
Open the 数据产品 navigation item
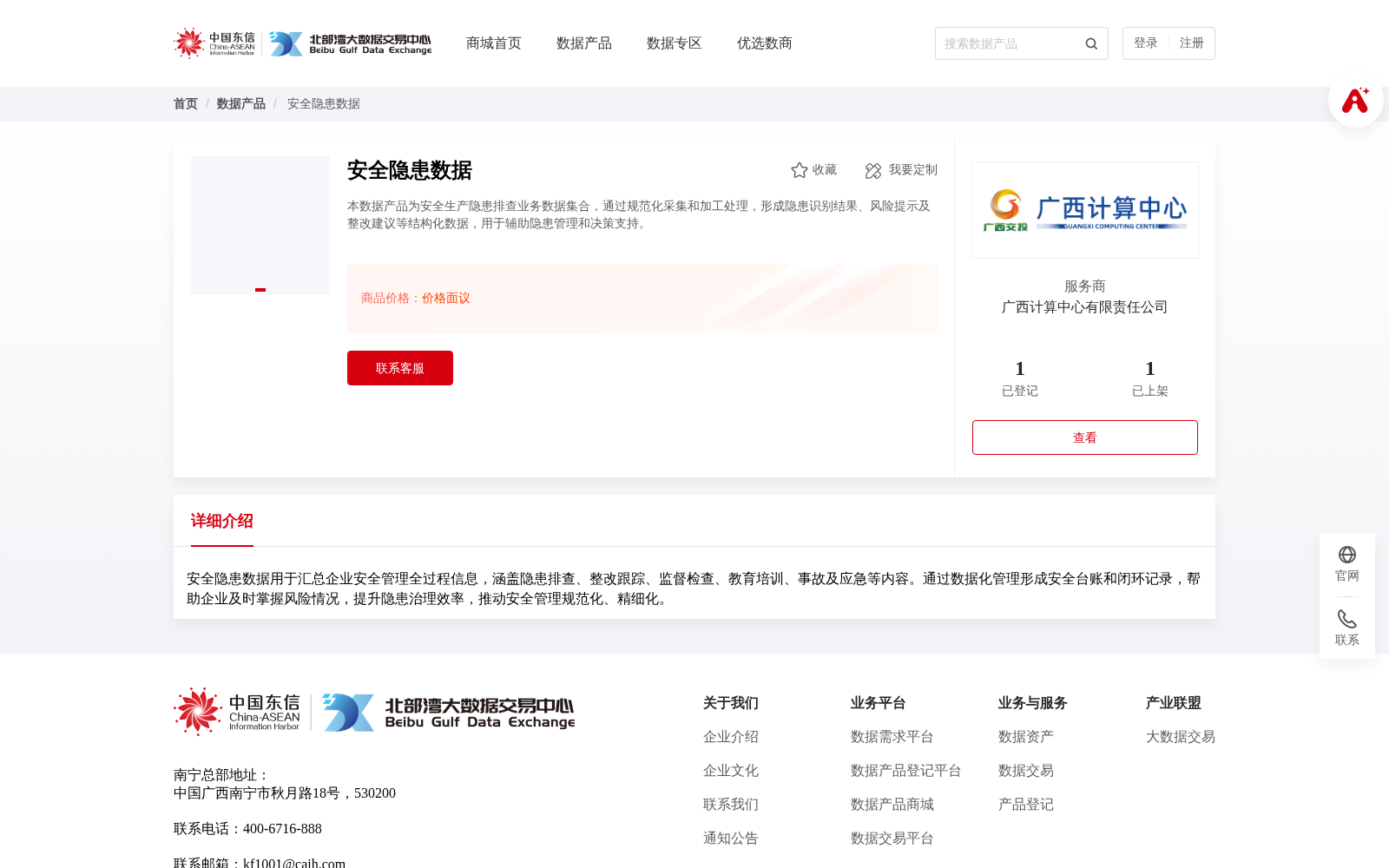[584, 43]
